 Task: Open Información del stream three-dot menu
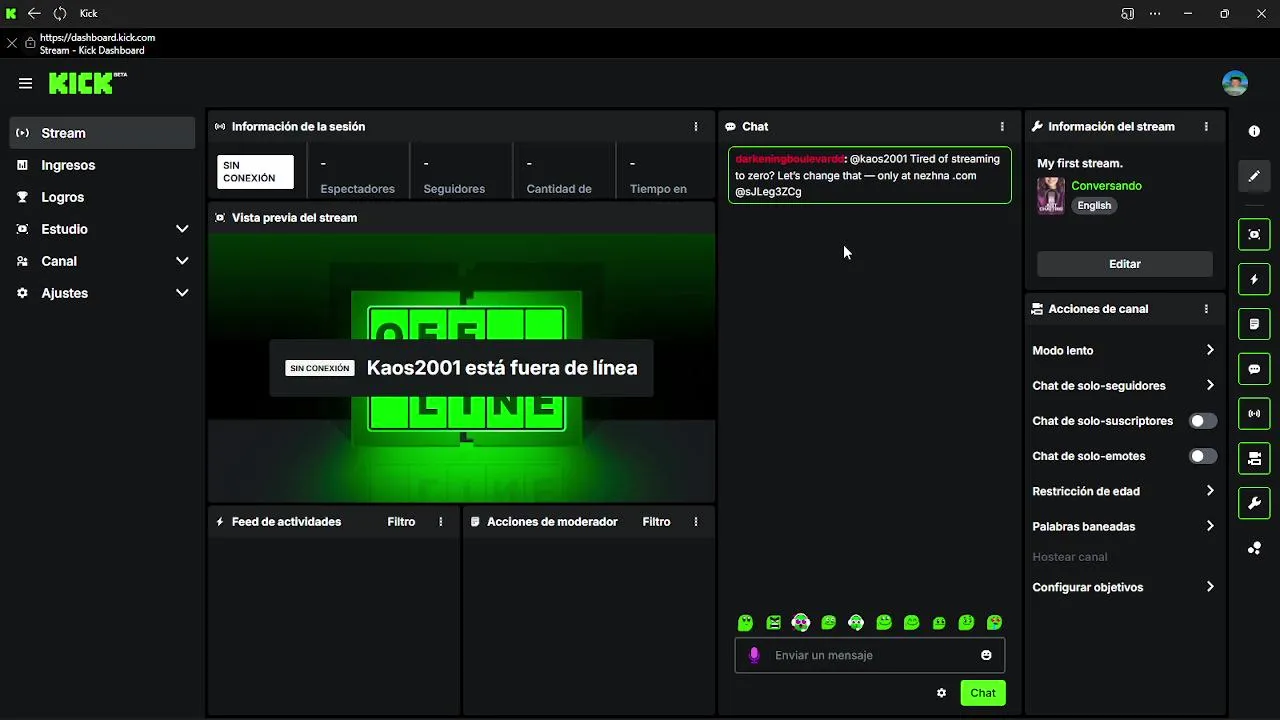tap(1206, 127)
